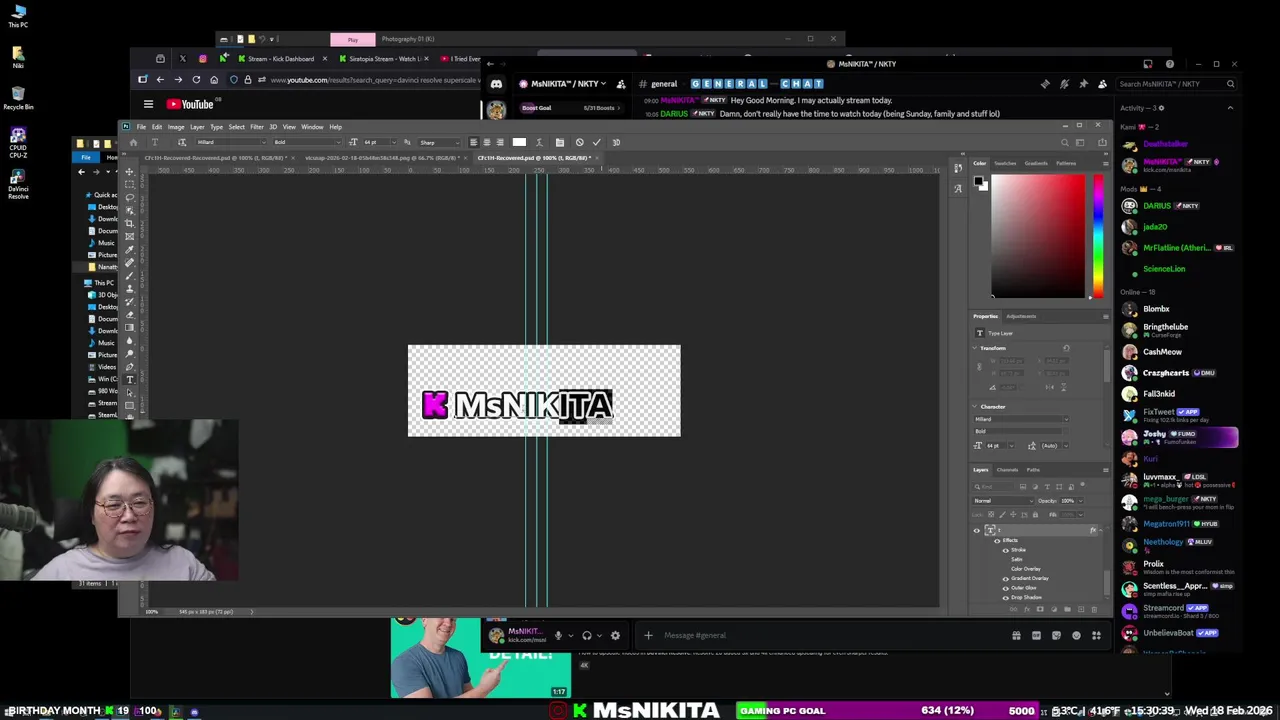
Task: Show Discord member list icon
Action: tap(1102, 84)
